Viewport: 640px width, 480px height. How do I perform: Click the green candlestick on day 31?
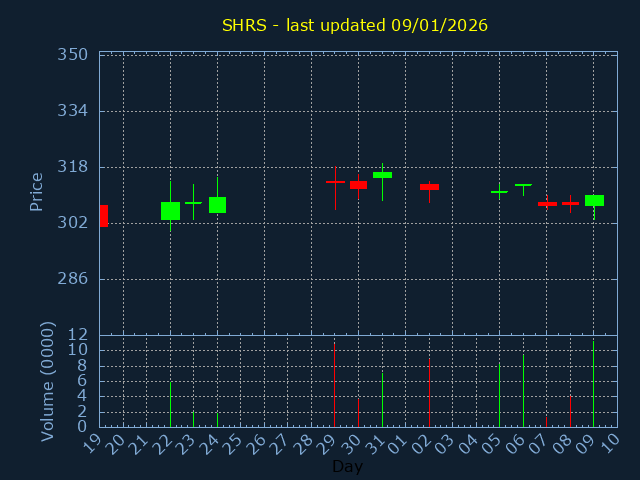pos(382,175)
